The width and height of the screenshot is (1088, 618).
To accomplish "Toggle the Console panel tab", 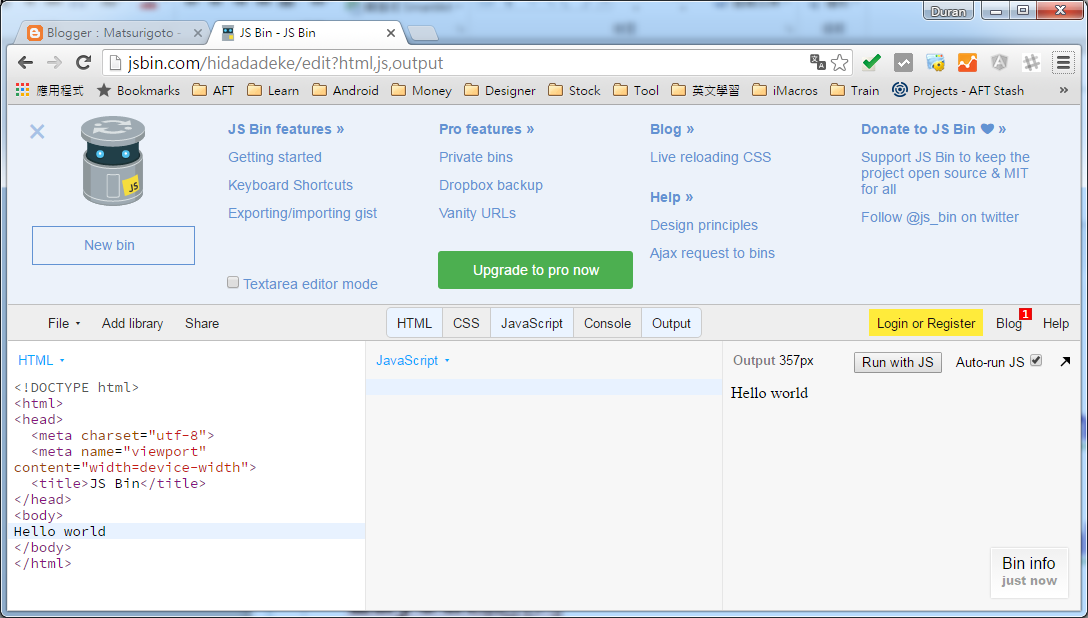I will tap(607, 323).
